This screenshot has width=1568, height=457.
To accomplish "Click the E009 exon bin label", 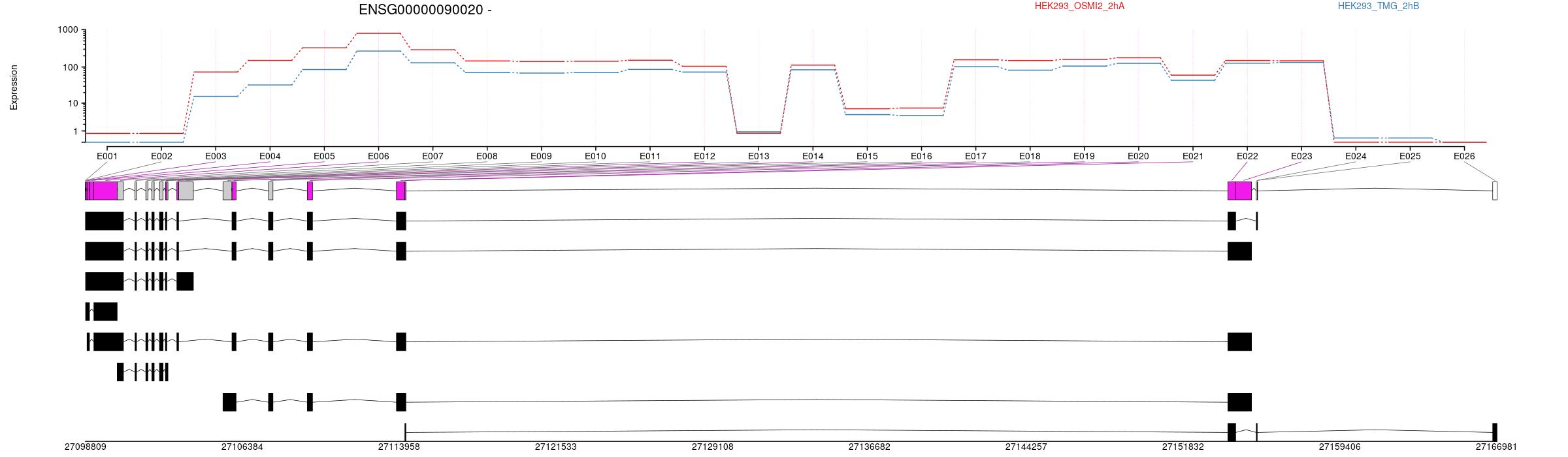I will pos(541,156).
